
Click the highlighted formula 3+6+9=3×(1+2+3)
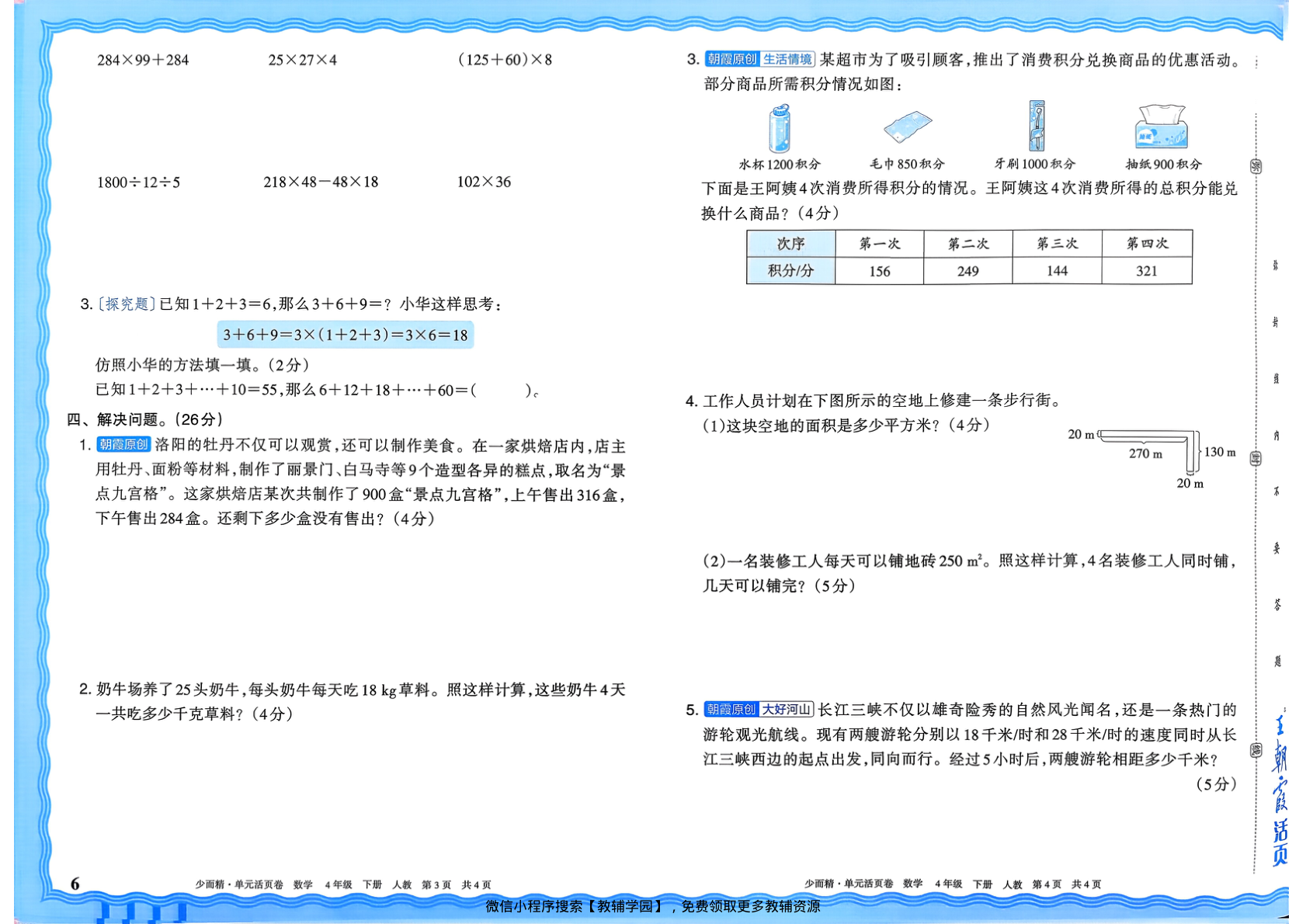(346, 335)
